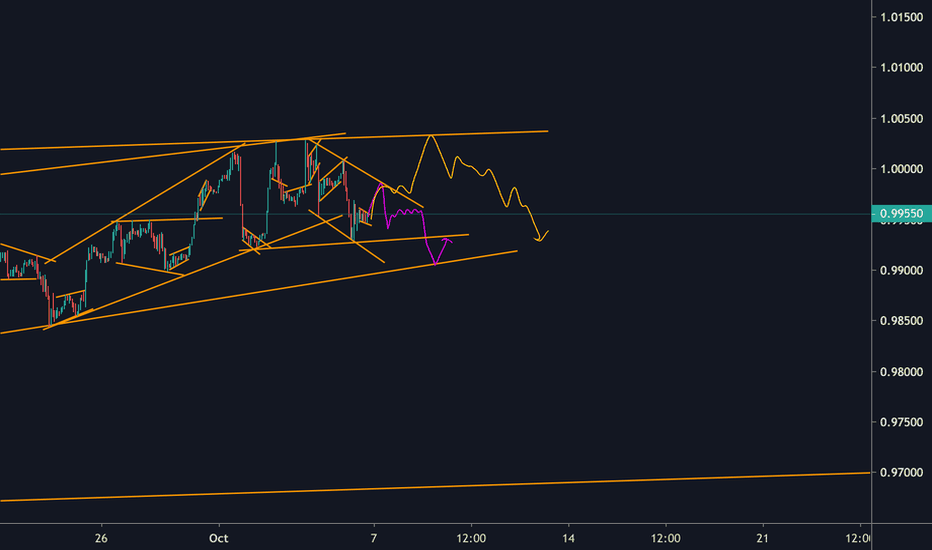The height and width of the screenshot is (550, 932).
Task: Click the 21 date label on time axis
Action: pyautogui.click(x=763, y=539)
